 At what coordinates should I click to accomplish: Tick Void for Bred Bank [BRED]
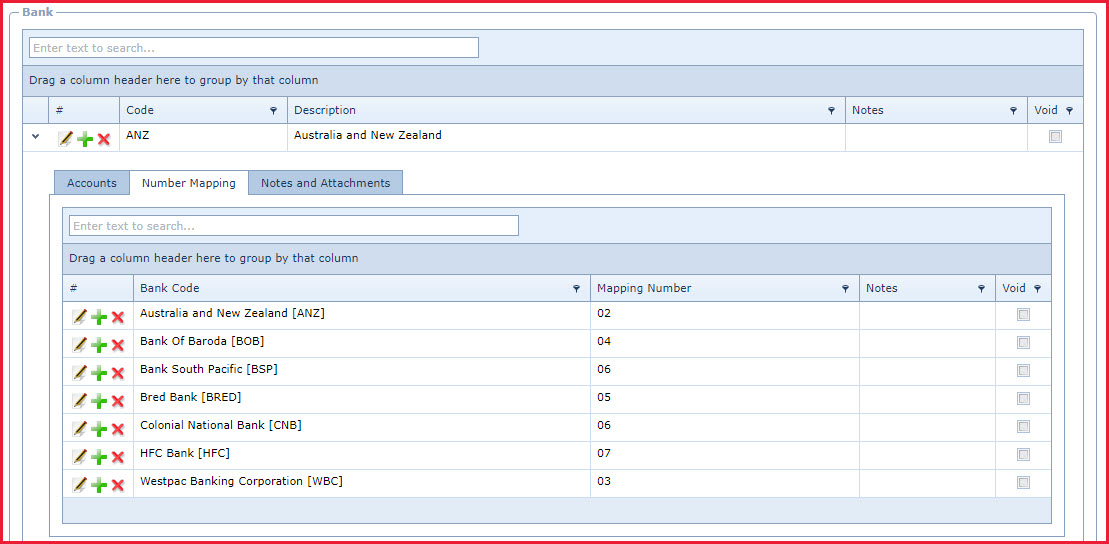pos(1023,398)
